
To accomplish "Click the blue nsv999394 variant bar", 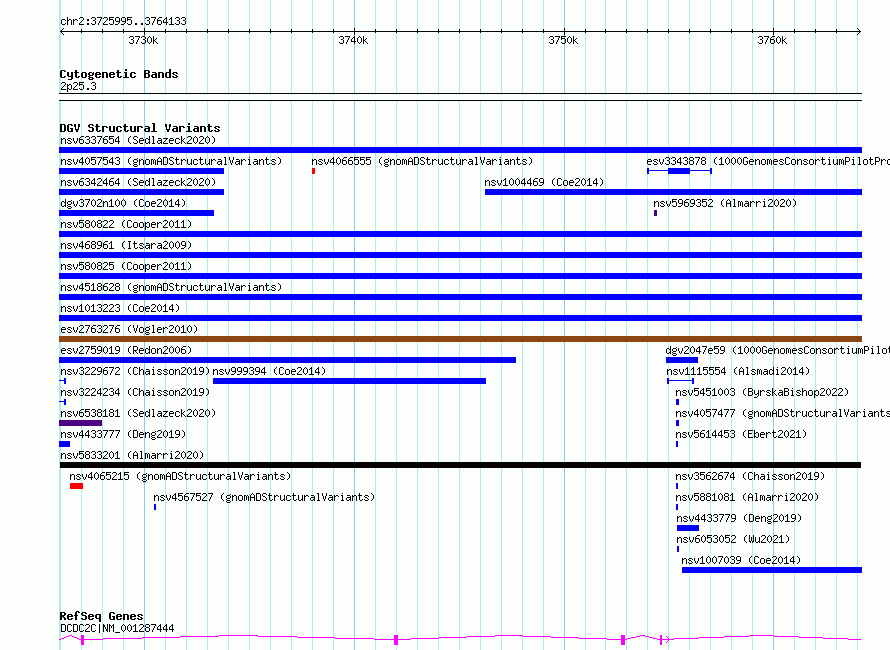I will tap(349, 381).
